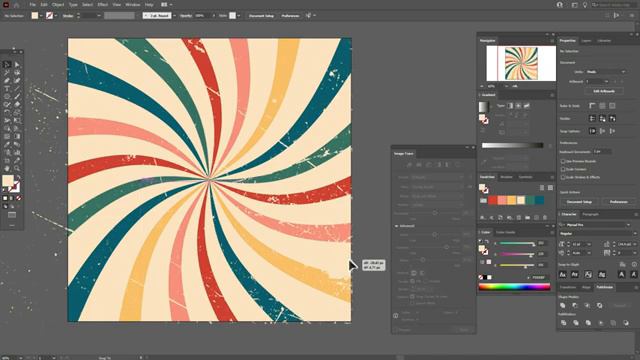640x360 pixels.
Task: Open the font size dropdown in Character panel
Action: point(588,244)
